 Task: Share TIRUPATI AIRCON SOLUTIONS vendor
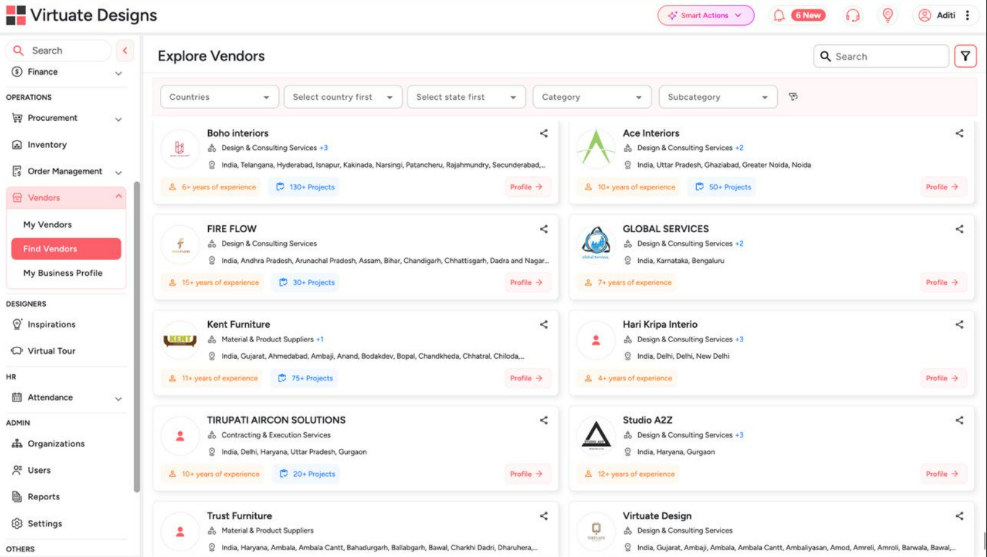tap(543, 420)
